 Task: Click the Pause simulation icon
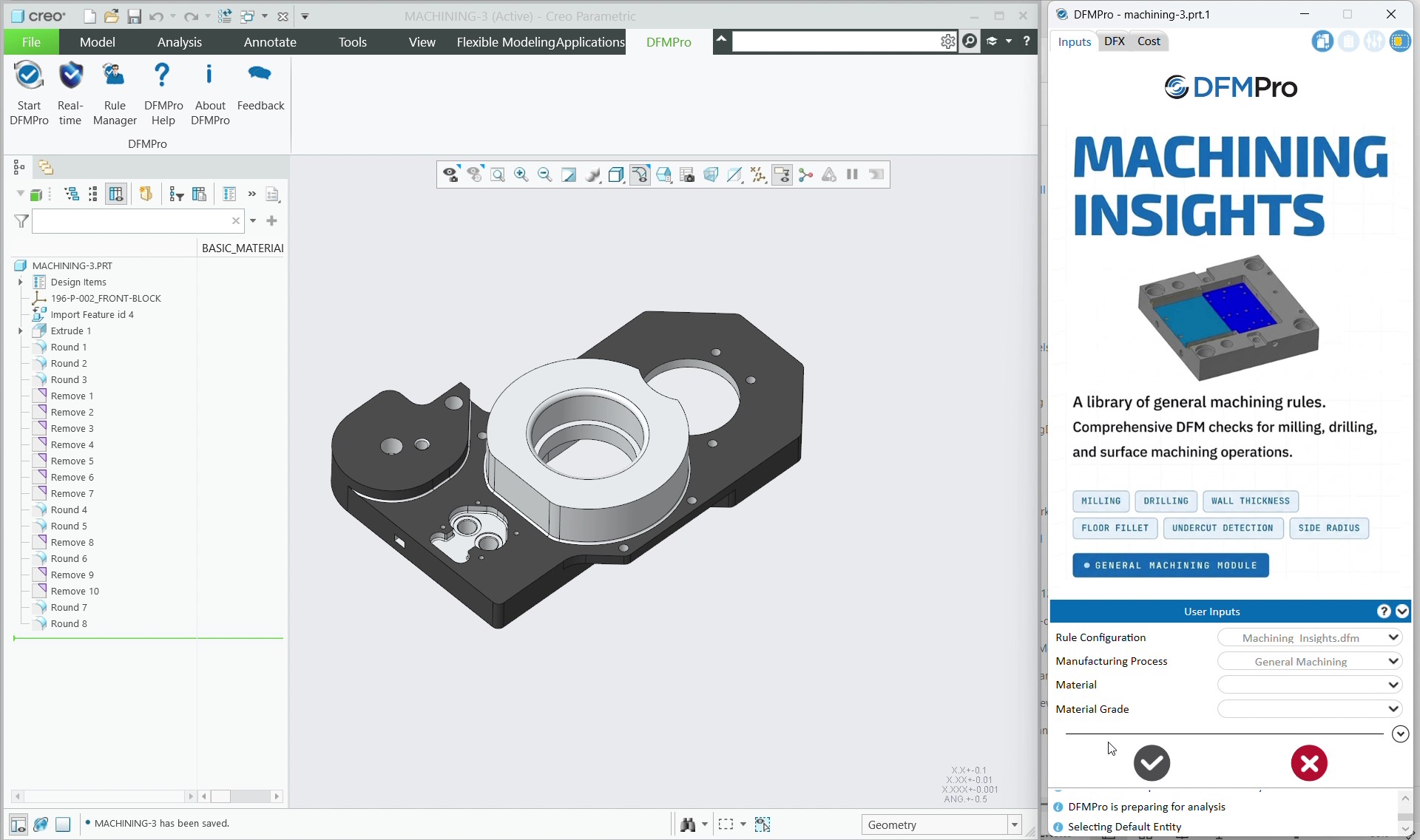pyautogui.click(x=853, y=175)
